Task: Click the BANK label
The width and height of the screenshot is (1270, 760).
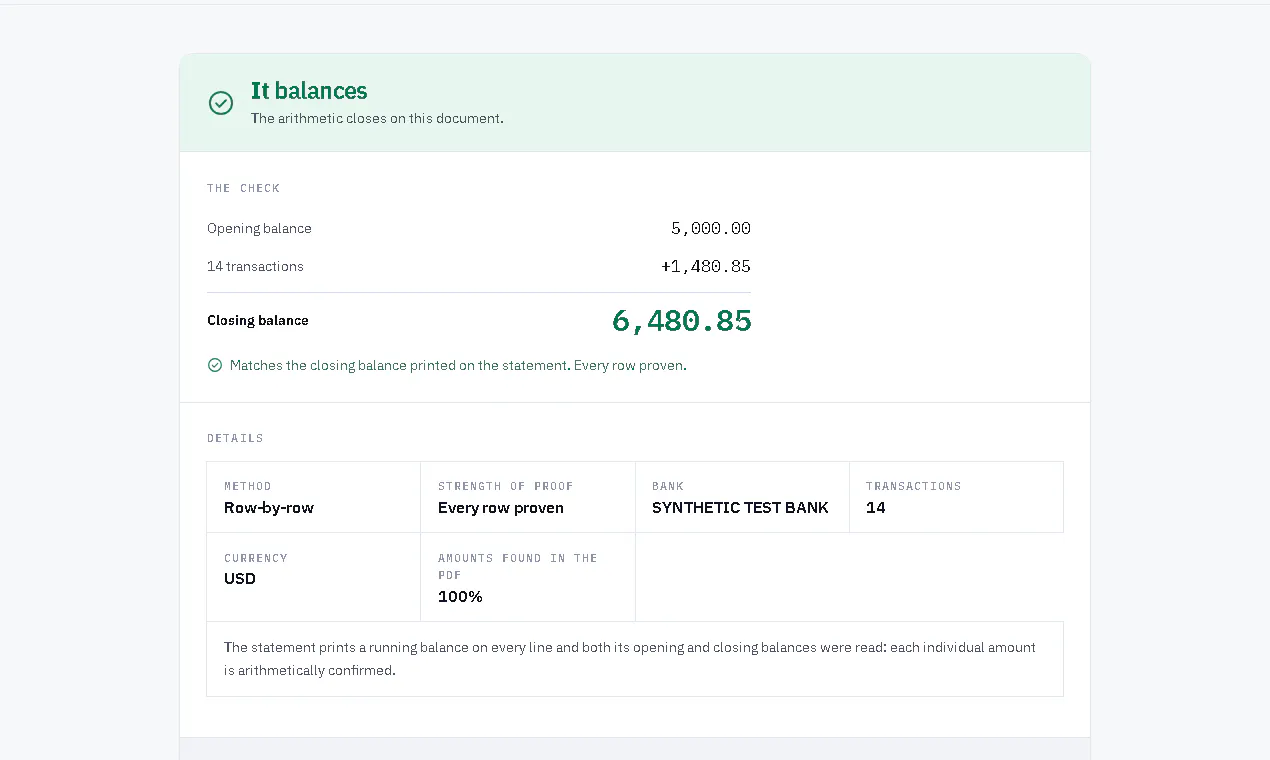Action: [x=668, y=486]
